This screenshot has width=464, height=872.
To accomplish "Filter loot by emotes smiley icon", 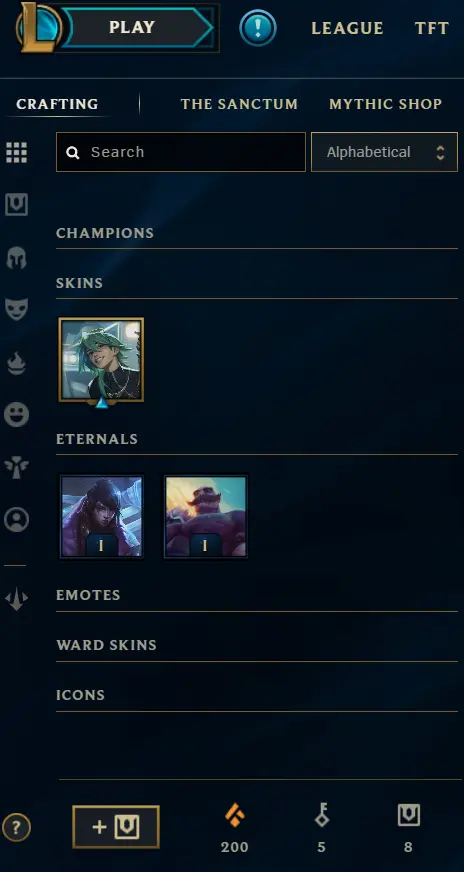I will click(17, 414).
